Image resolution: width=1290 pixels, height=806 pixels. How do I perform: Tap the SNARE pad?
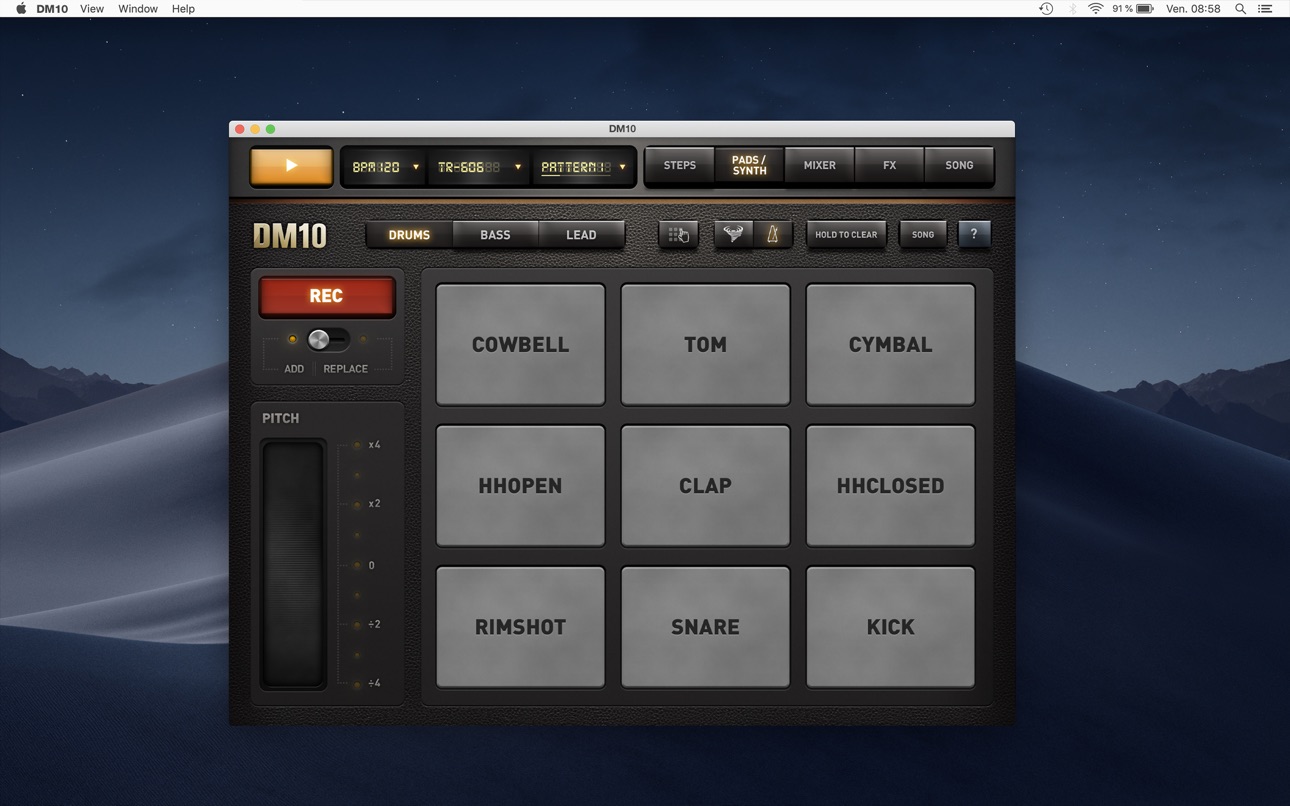(x=705, y=627)
